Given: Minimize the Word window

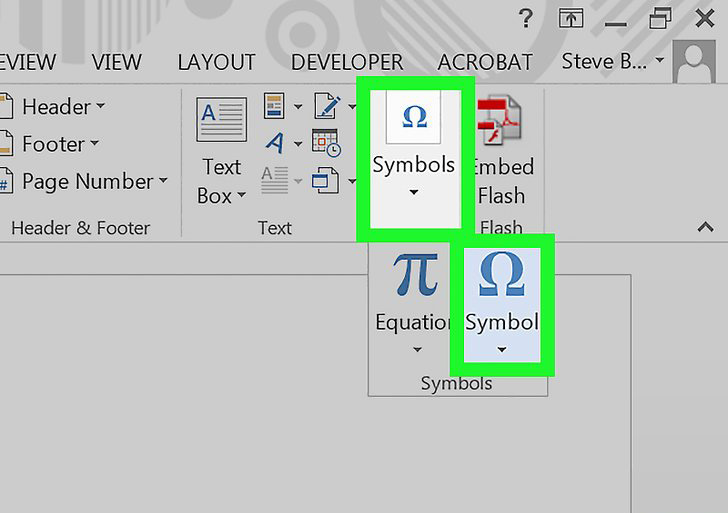Looking at the screenshot, I should point(616,23).
